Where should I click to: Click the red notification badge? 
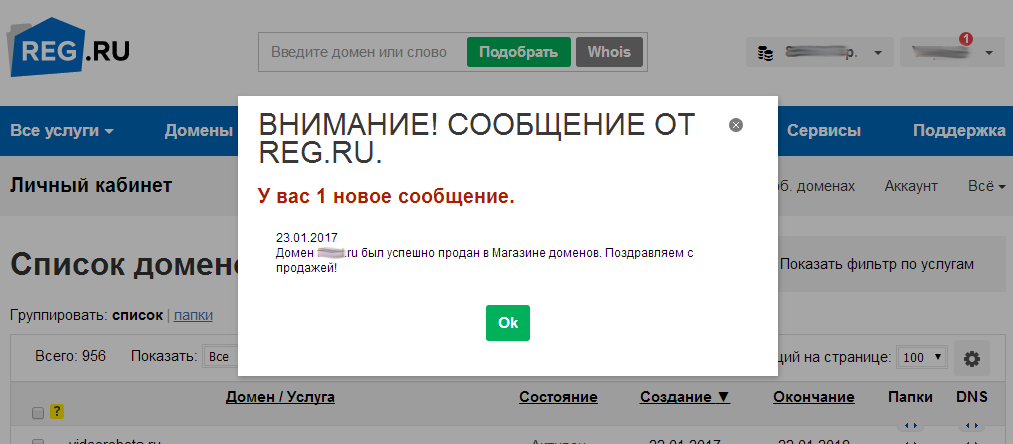[966, 39]
